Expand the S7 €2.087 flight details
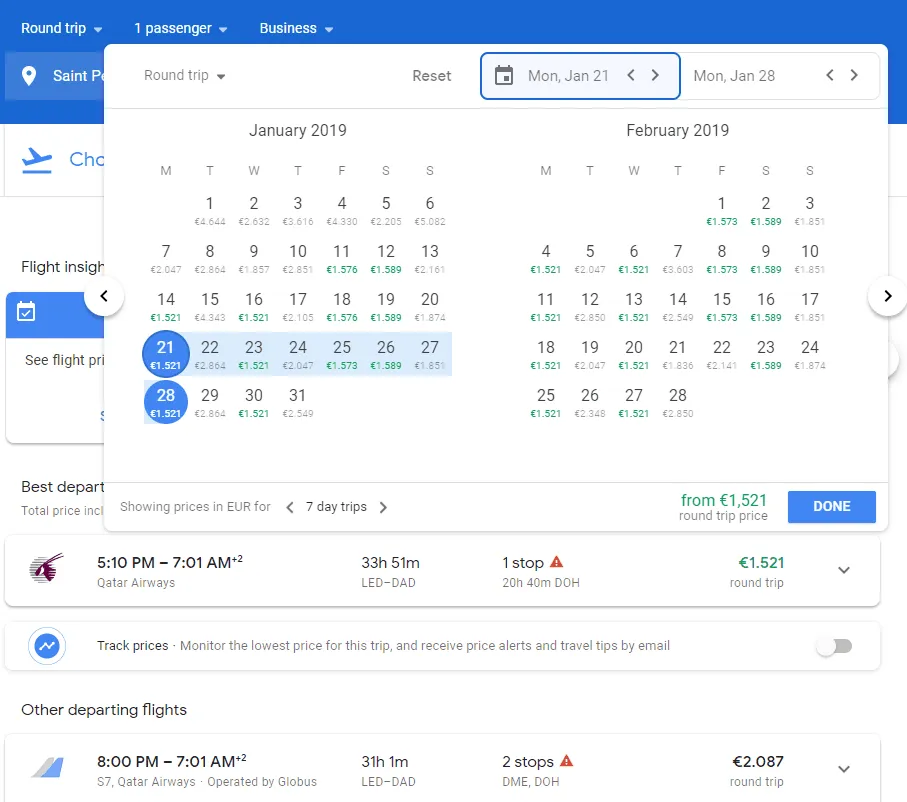 843,769
